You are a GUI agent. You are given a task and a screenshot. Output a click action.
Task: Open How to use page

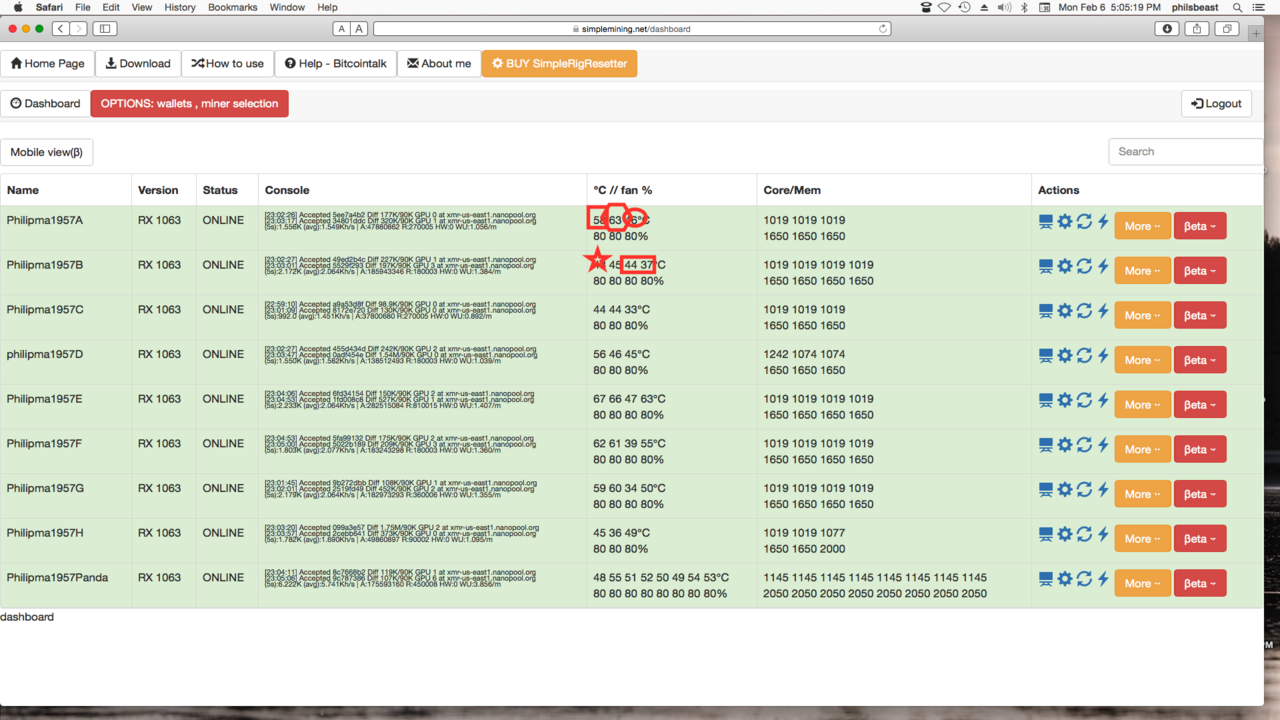click(228, 63)
